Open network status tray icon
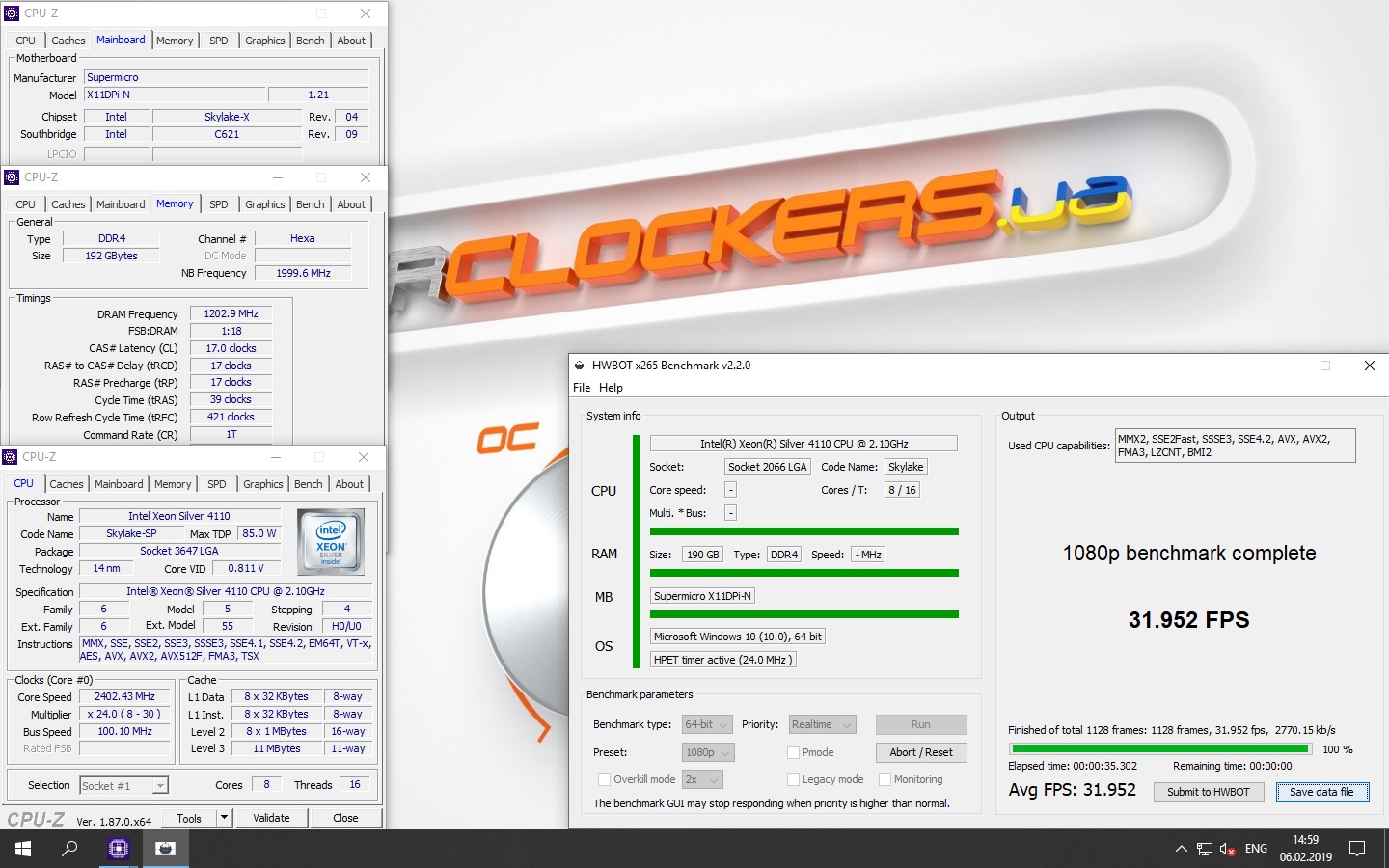The width and height of the screenshot is (1389, 868). (x=1205, y=849)
